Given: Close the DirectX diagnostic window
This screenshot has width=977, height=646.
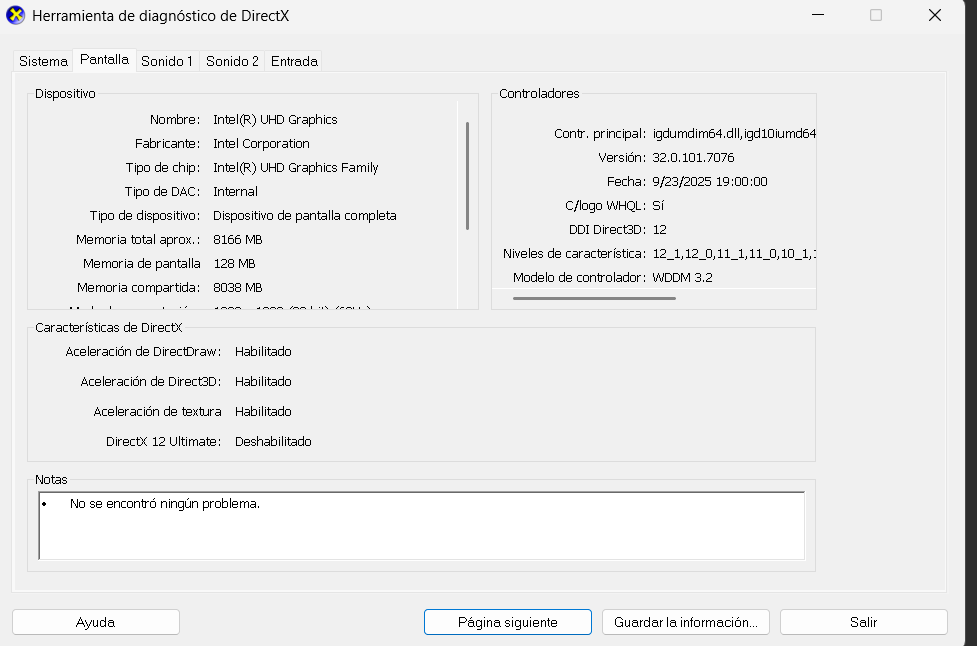Looking at the screenshot, I should (935, 15).
